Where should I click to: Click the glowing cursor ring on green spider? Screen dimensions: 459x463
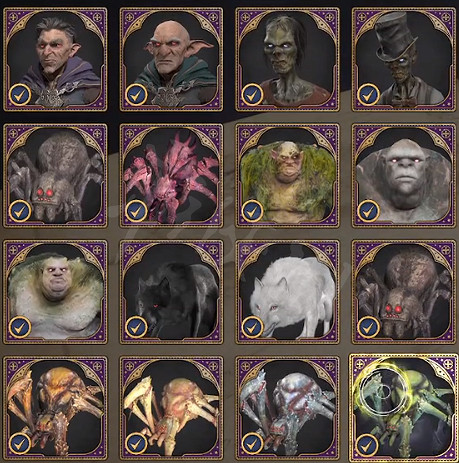pos(384,391)
